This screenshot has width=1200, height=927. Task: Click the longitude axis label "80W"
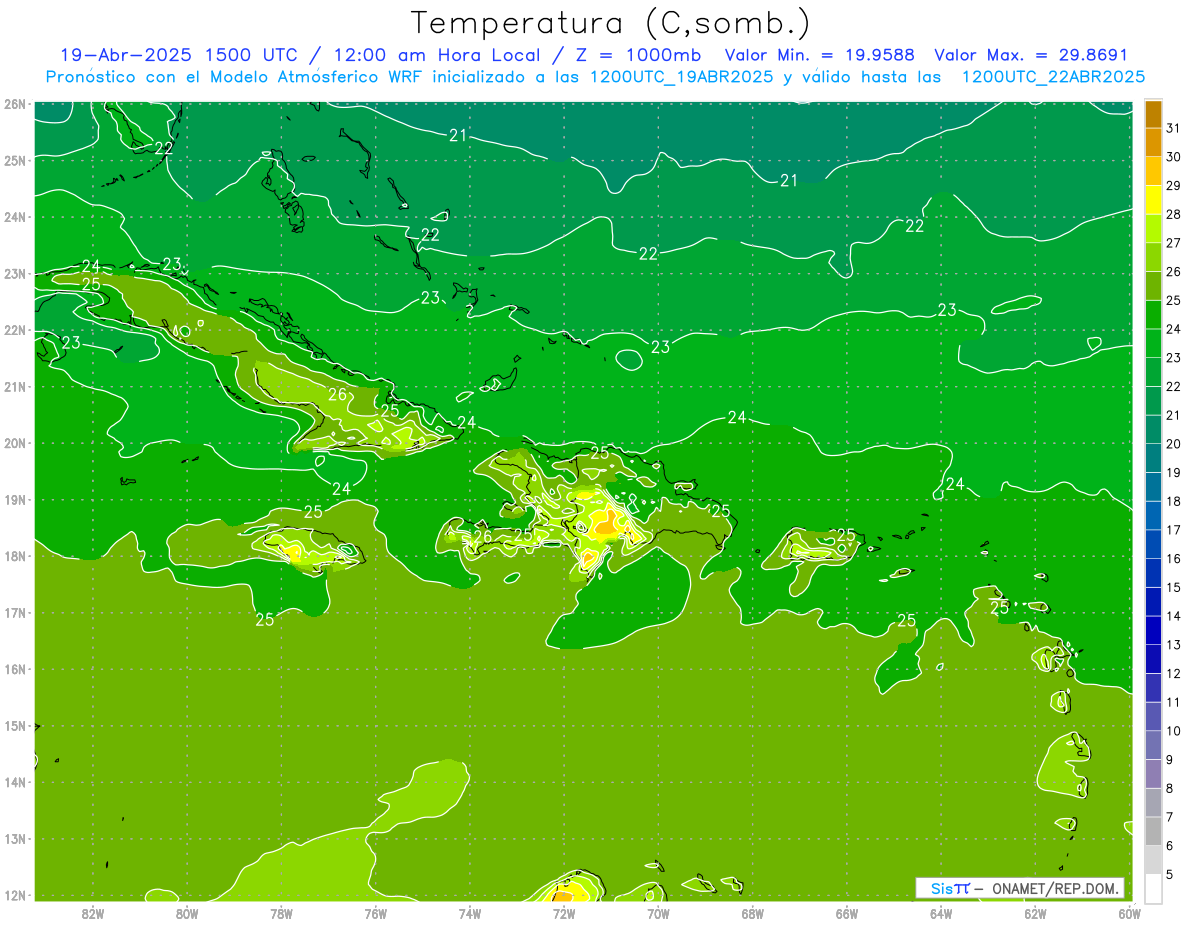click(x=187, y=913)
